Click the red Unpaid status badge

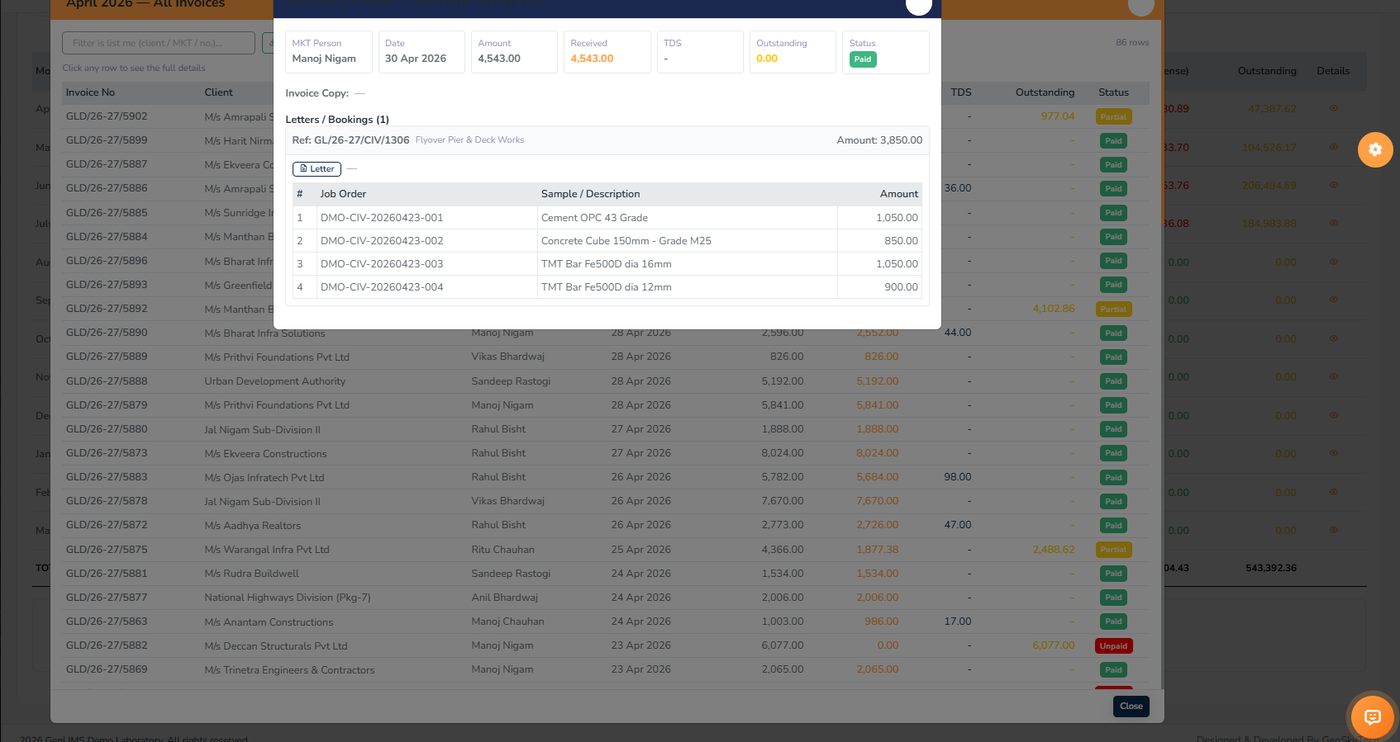1113,646
